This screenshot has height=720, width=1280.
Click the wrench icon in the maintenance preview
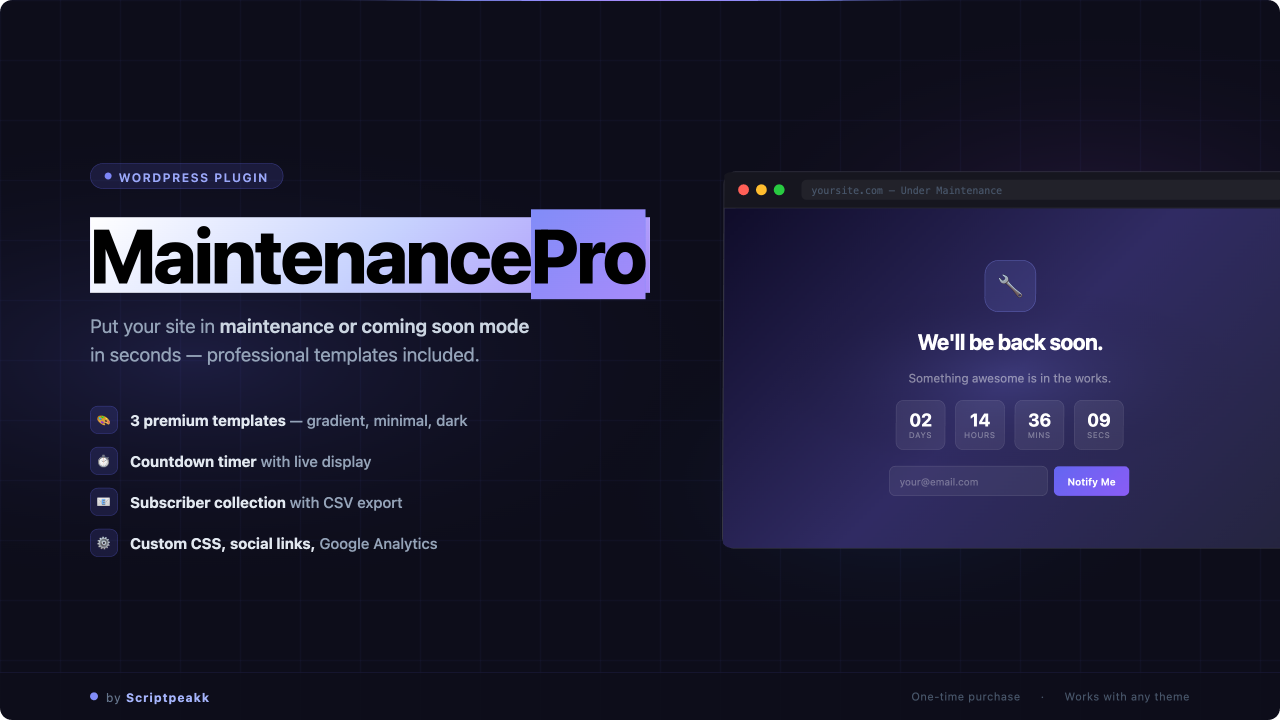point(1010,286)
